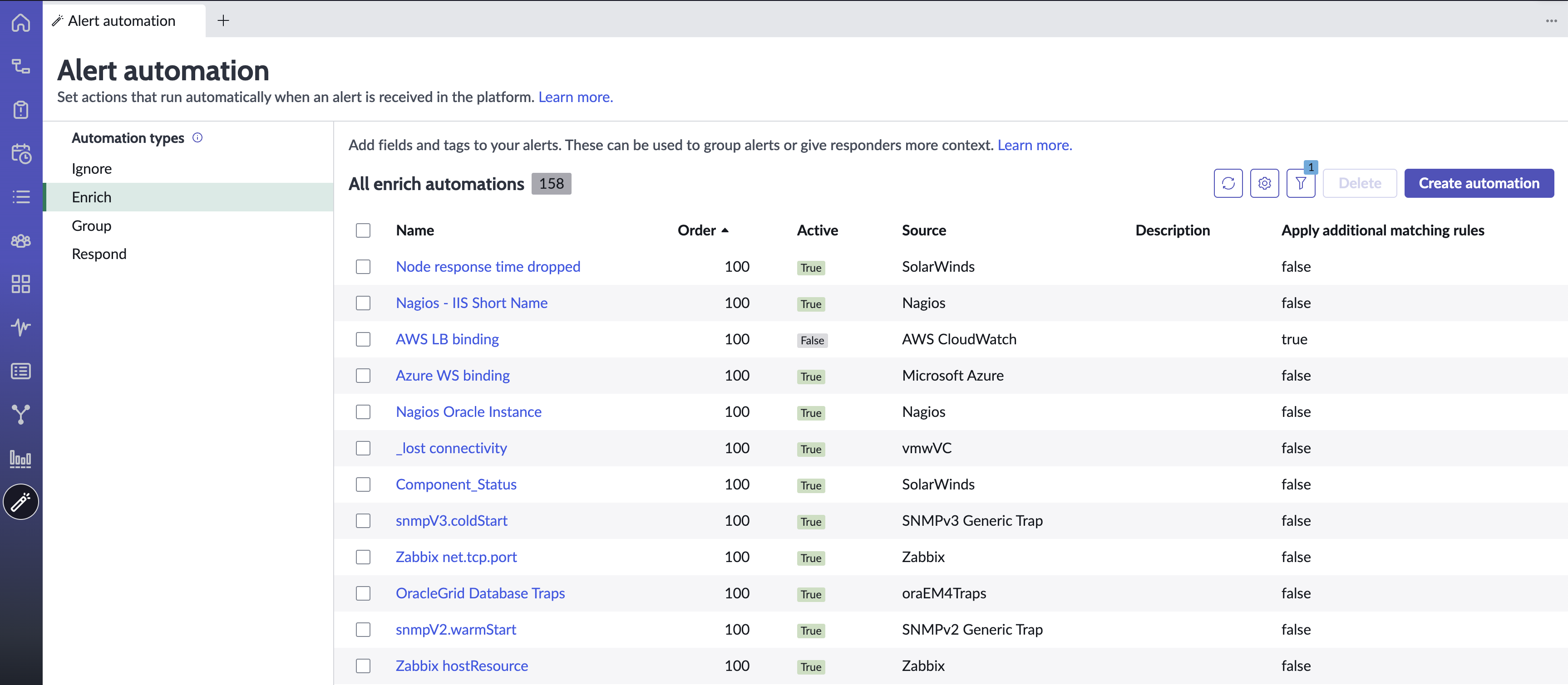Open the list view sidebar icon
The height and width of the screenshot is (685, 1568).
tap(21, 196)
